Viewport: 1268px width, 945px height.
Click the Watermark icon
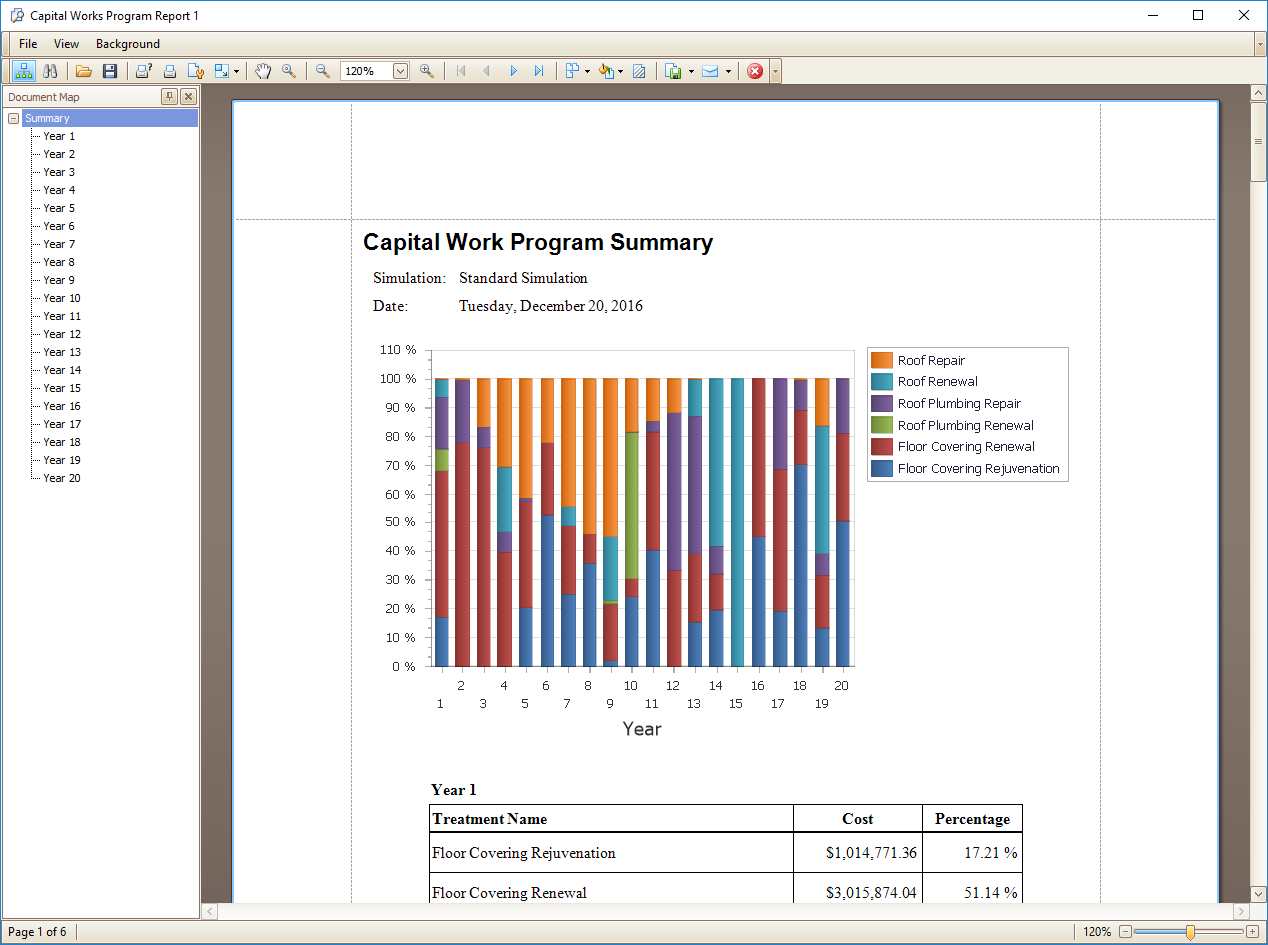[x=639, y=70]
